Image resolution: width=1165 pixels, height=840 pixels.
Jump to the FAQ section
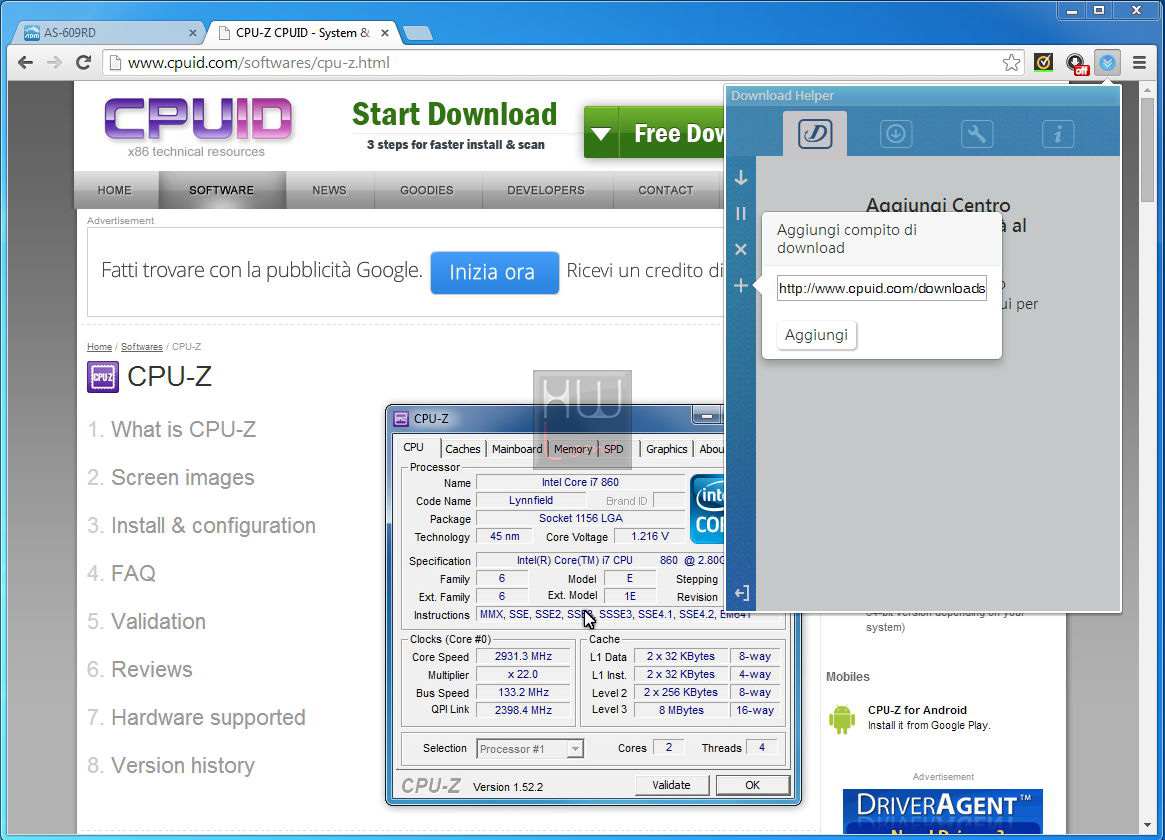(x=134, y=573)
